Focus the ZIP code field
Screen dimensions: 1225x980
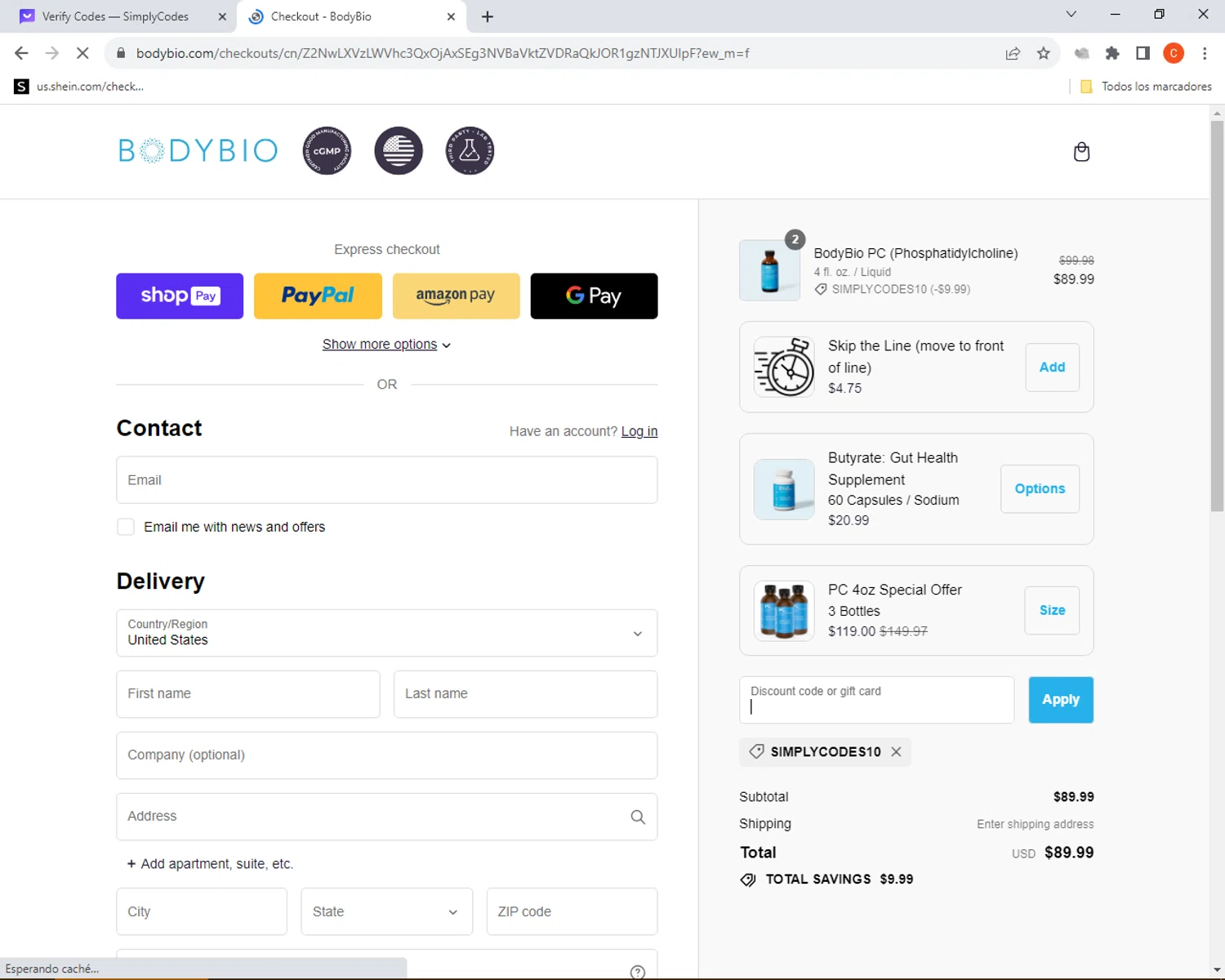(572, 911)
